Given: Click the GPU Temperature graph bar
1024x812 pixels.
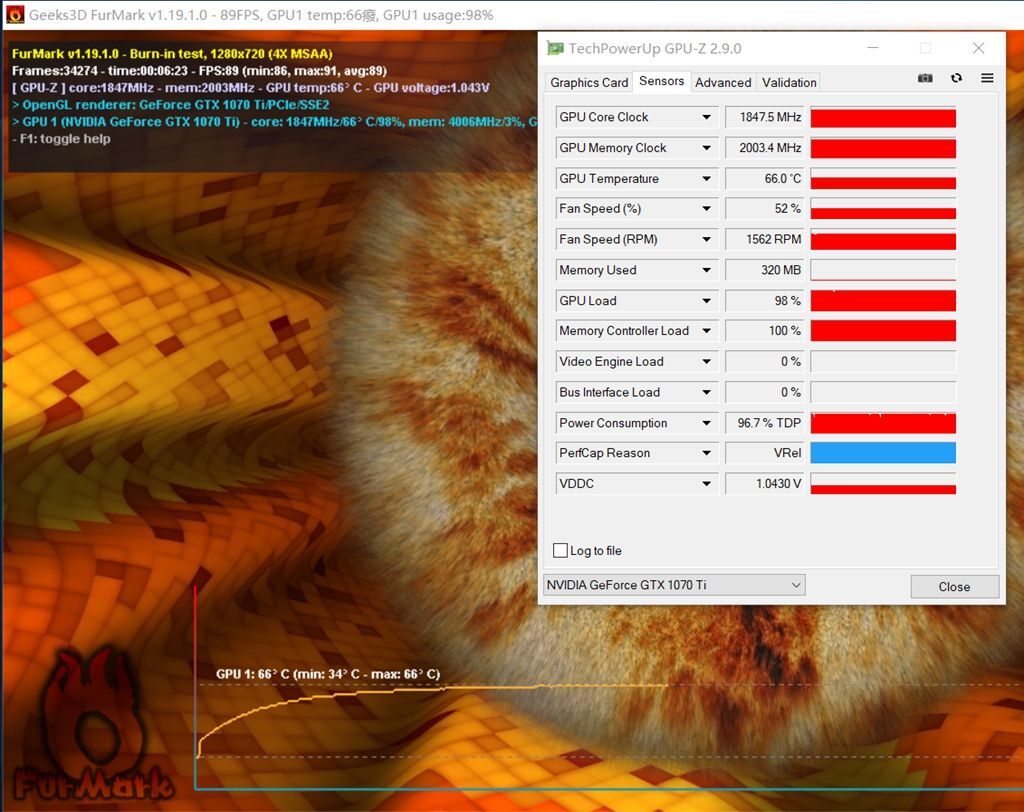Looking at the screenshot, I should (883, 178).
